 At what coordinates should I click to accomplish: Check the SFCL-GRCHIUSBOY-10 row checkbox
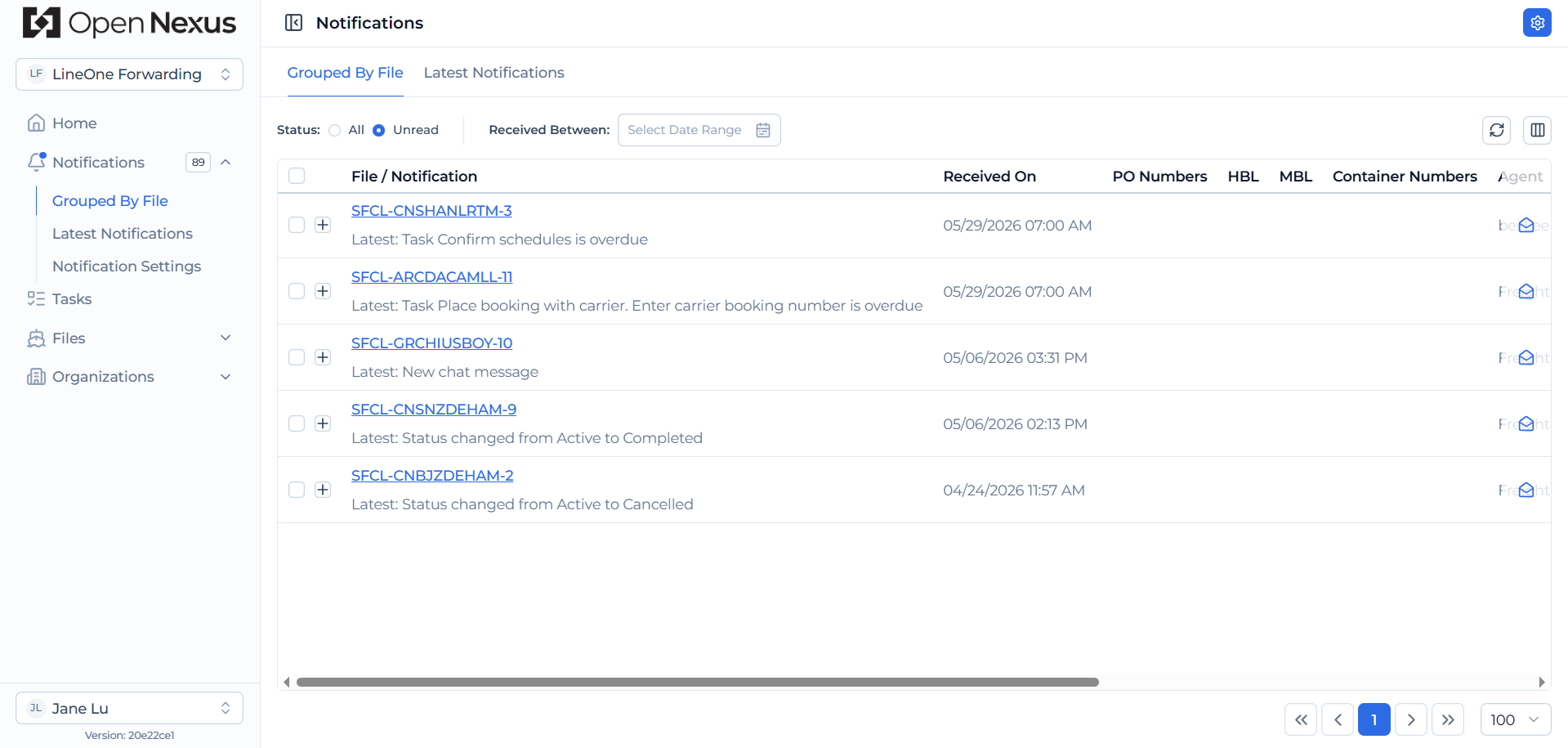[x=297, y=357]
